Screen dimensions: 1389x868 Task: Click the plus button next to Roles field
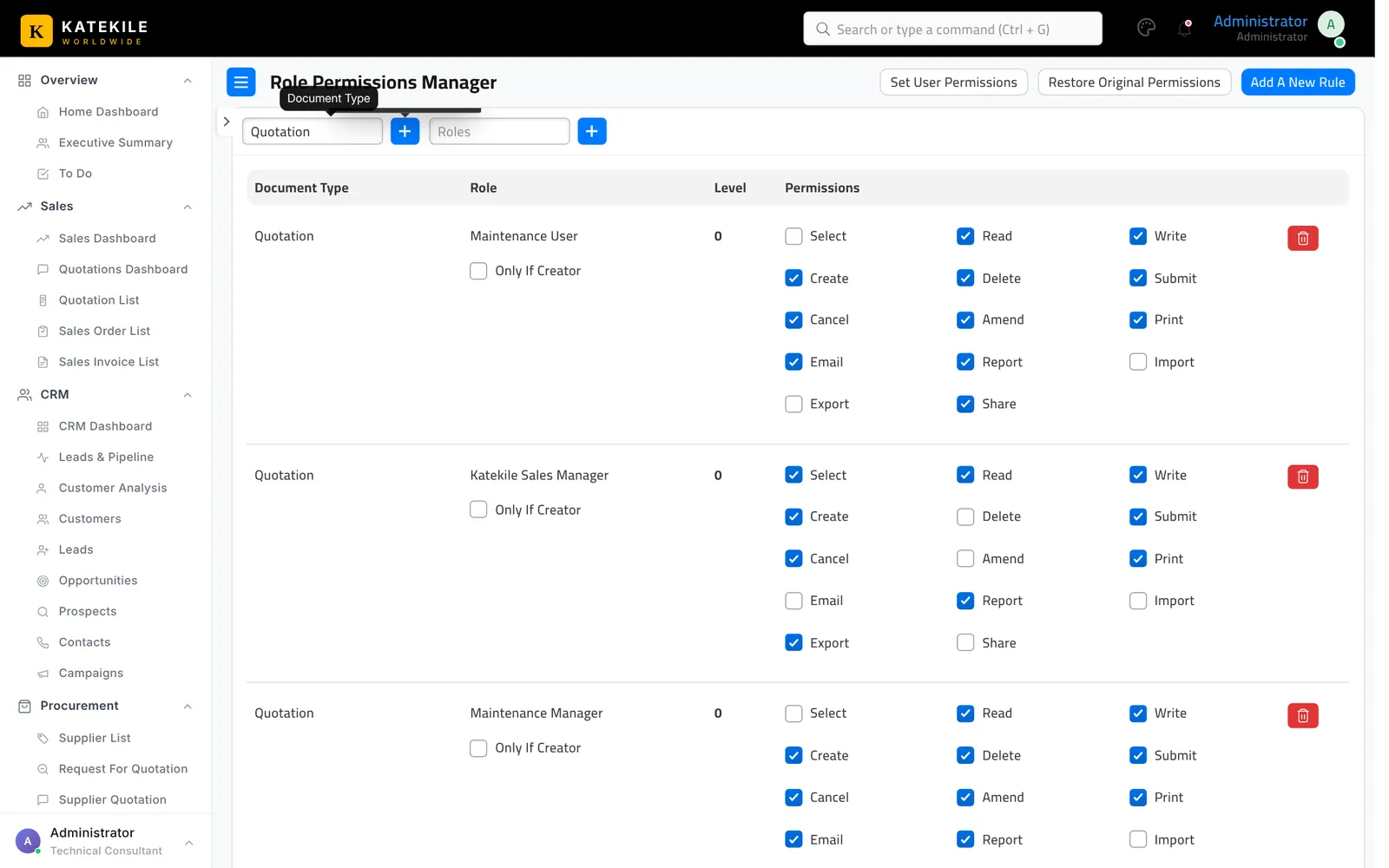tap(592, 131)
